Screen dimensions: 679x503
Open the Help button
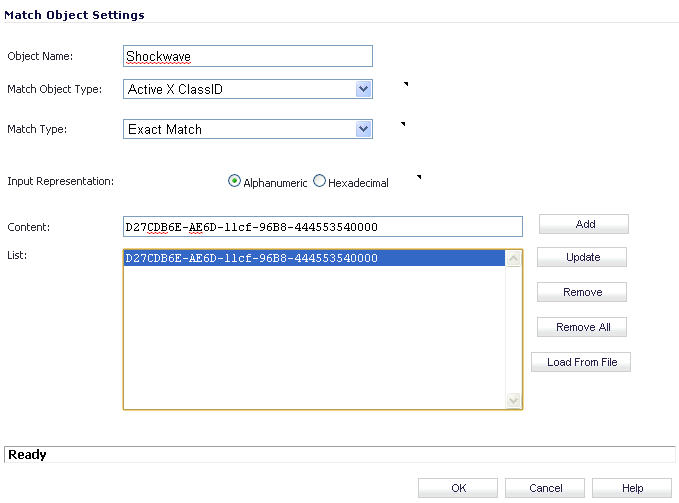point(632,488)
